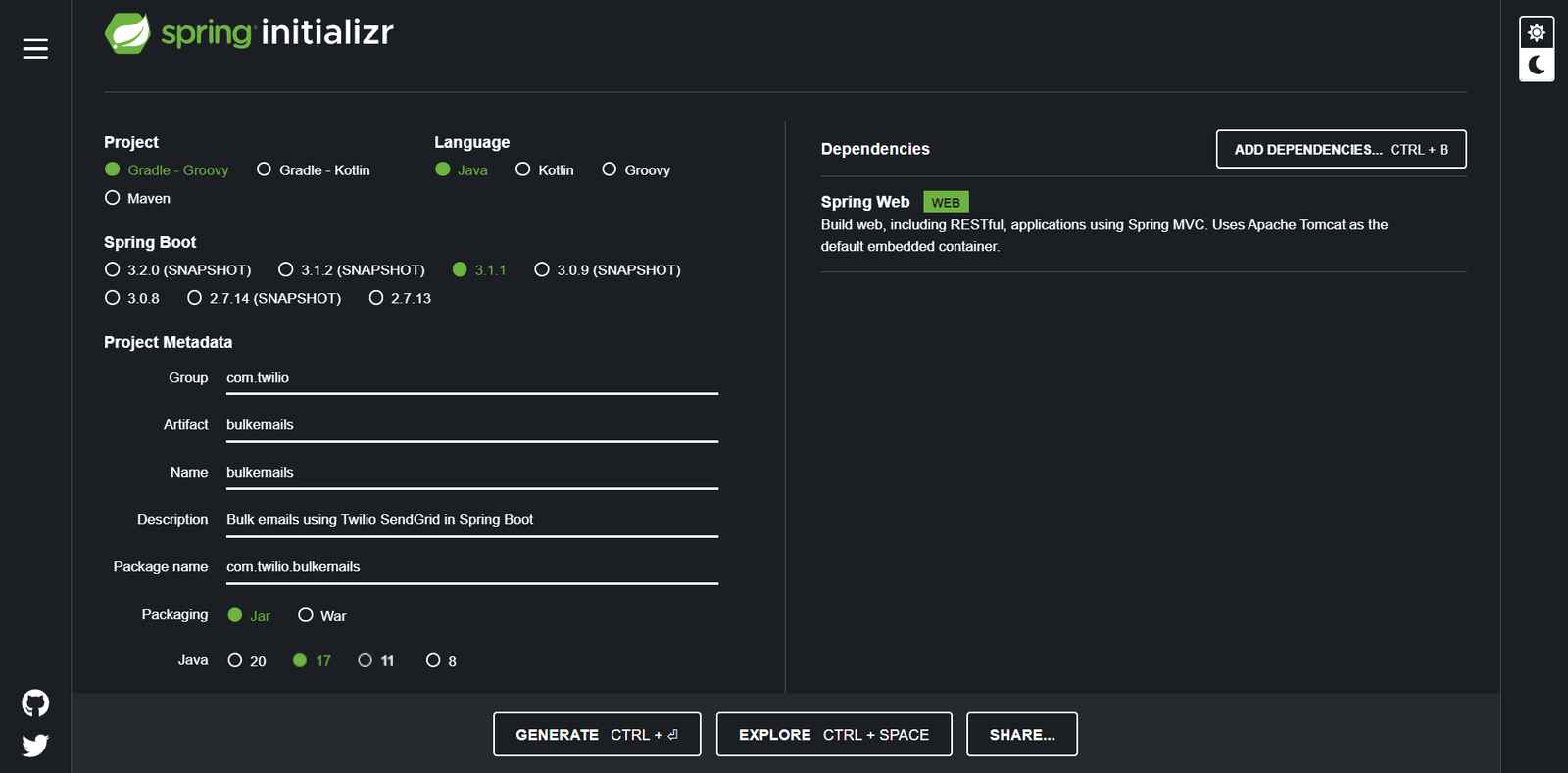
Task: Select Jar packaging
Action: pos(249,615)
